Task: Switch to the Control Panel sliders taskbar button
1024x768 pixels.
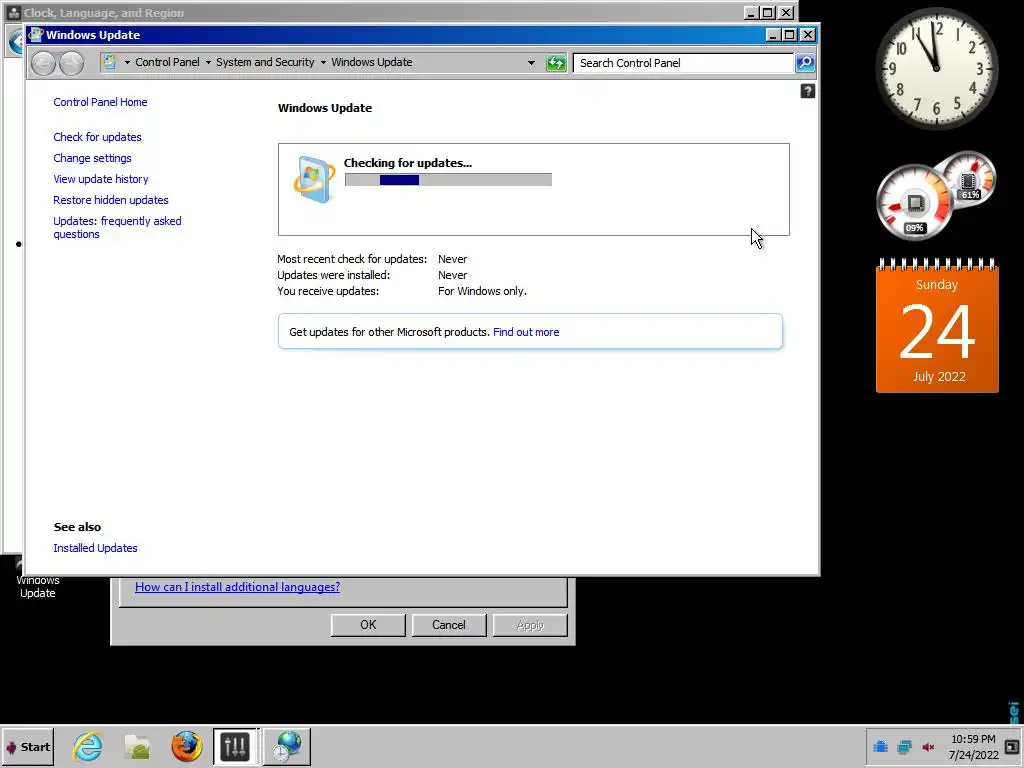Action: (x=235, y=746)
